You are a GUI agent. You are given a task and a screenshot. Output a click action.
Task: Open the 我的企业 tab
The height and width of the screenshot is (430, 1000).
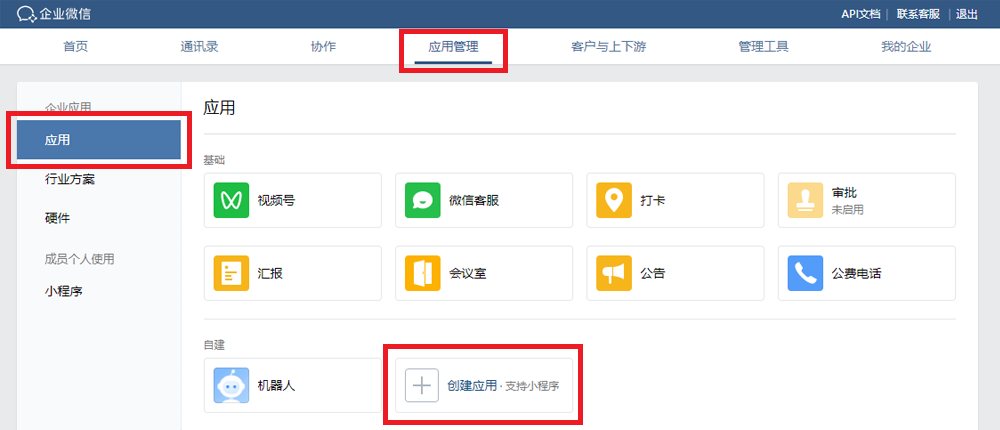coord(906,47)
